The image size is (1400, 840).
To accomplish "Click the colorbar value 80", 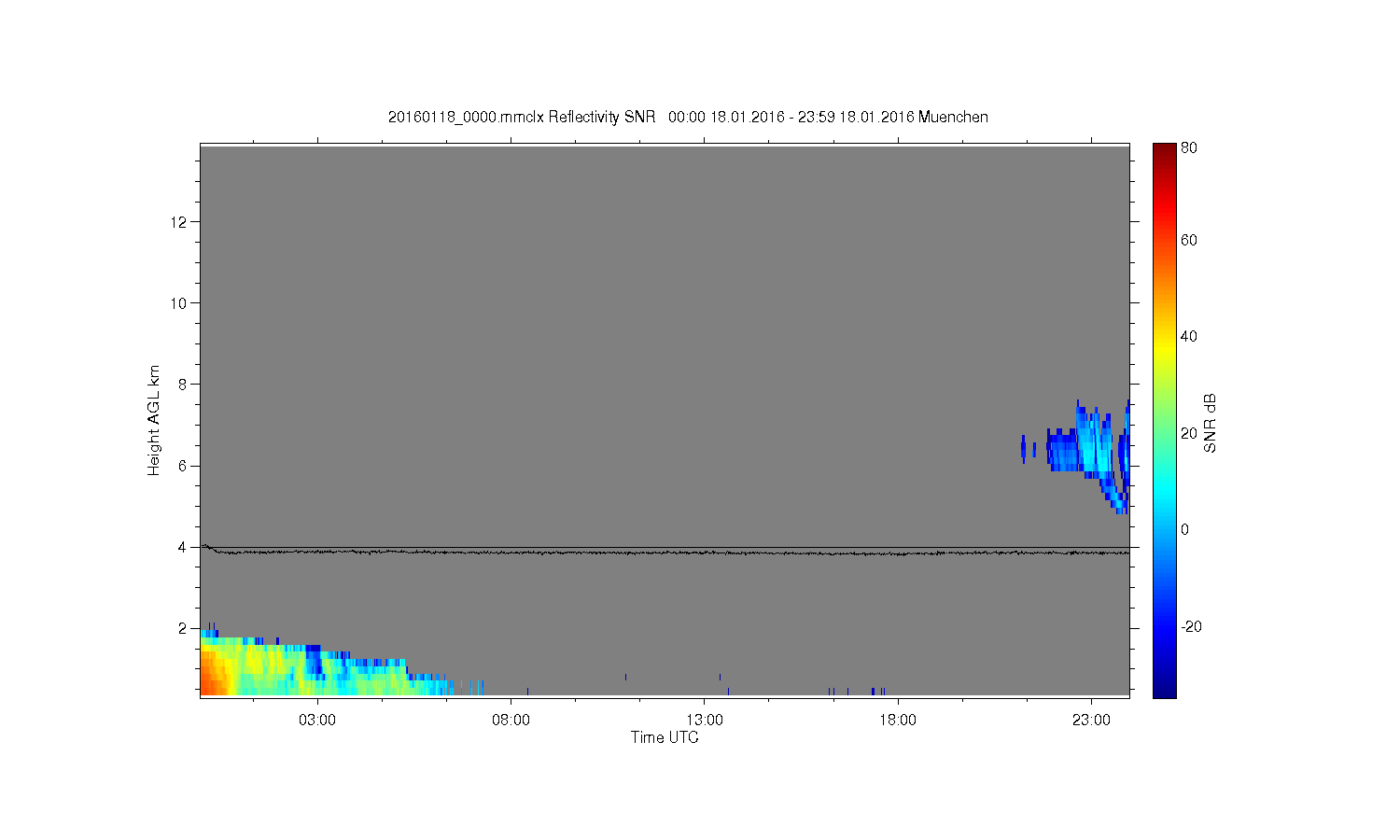I will [1189, 148].
